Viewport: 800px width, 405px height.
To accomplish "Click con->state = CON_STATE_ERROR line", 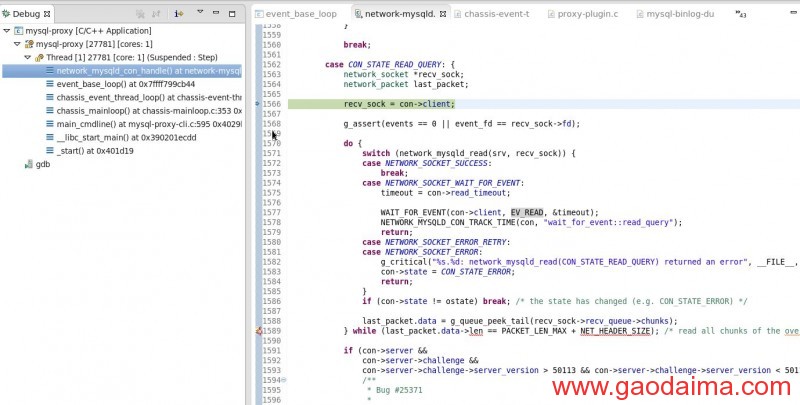I will 447,271.
